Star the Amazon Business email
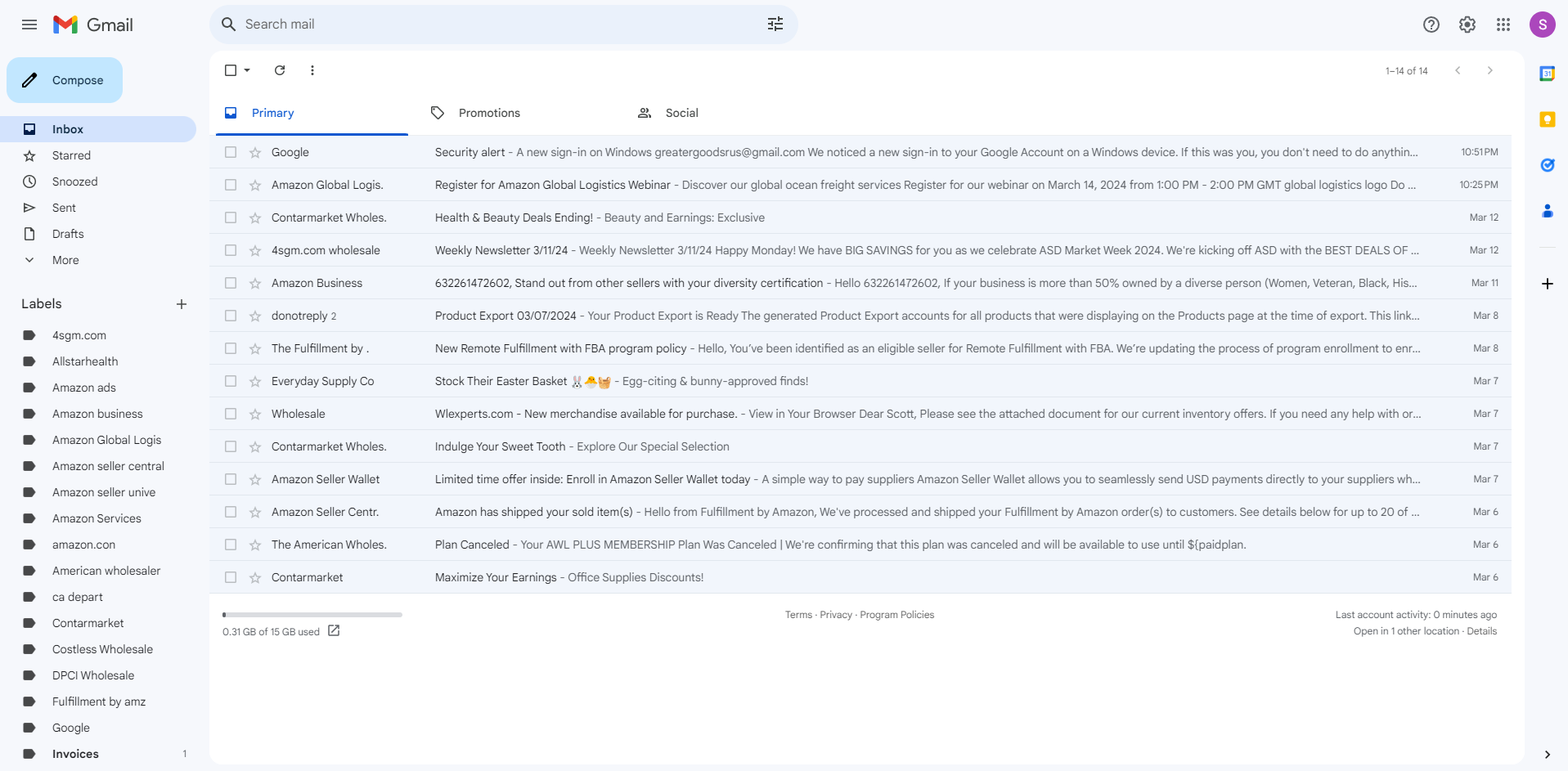Viewport: 1568px width, 771px height. (255, 283)
